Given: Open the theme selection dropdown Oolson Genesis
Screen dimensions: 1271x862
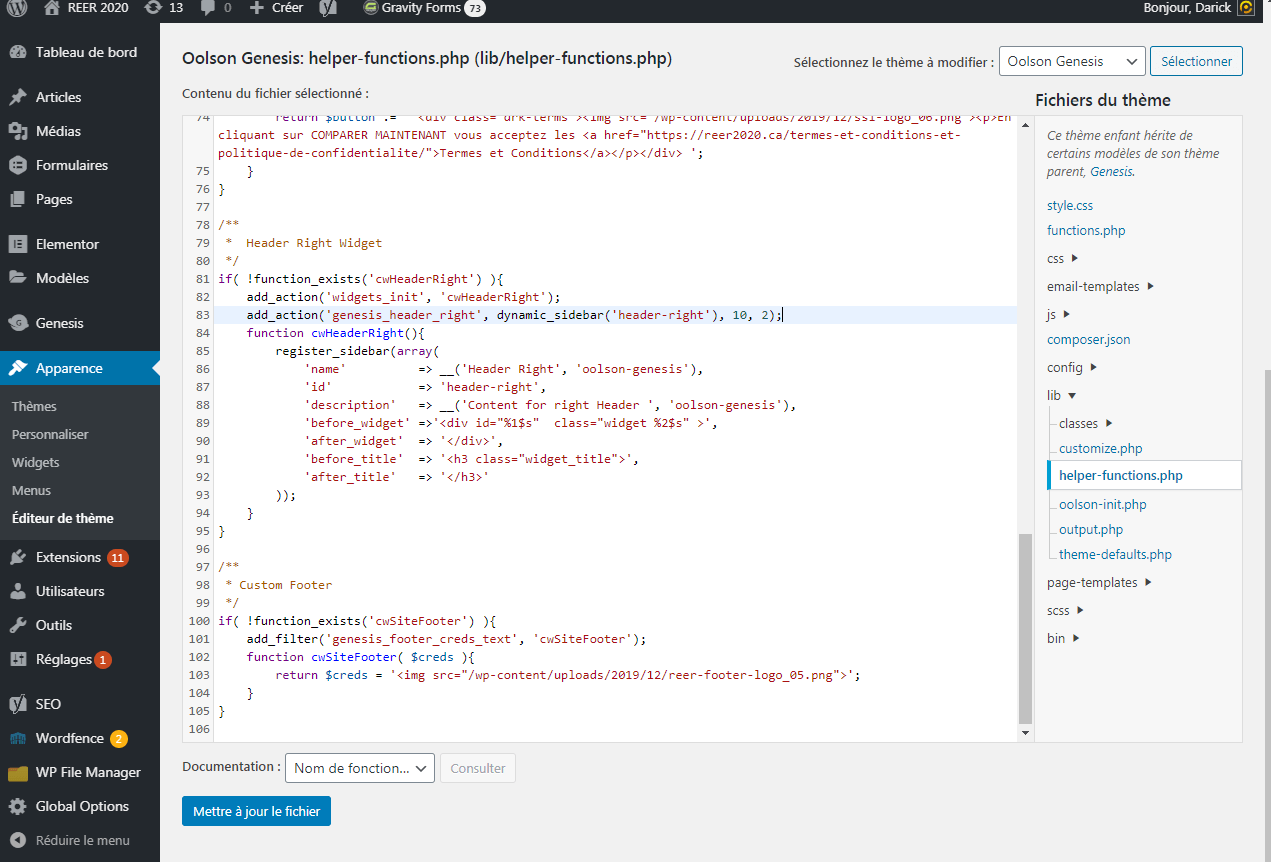Looking at the screenshot, I should (1072, 61).
